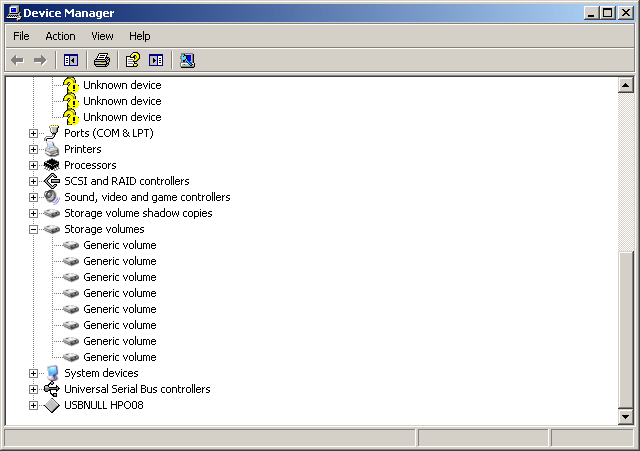
Task: Click the Ports (COM & LPT) icon
Action: click(52, 133)
